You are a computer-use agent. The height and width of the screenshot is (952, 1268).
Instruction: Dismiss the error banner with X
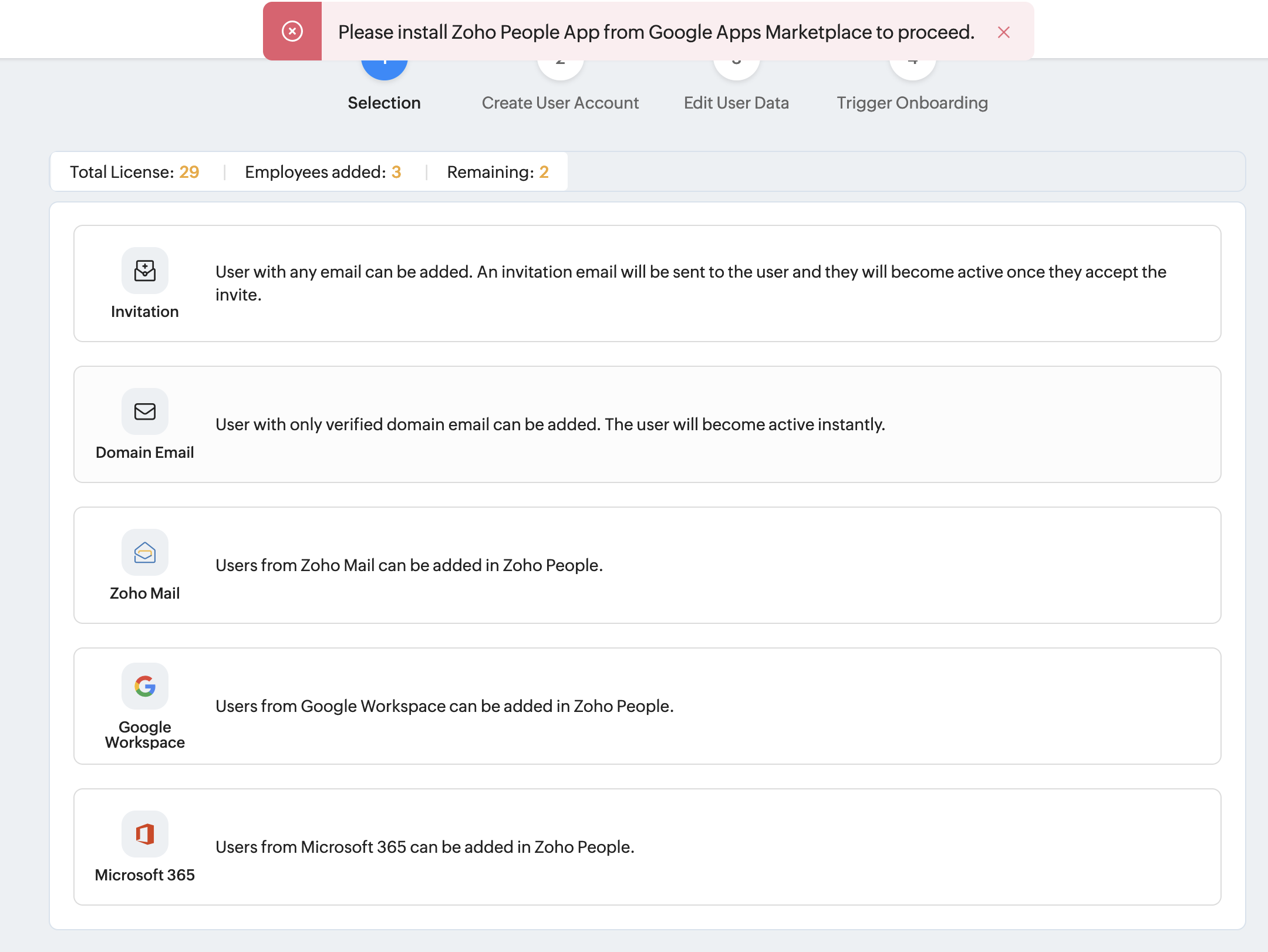point(1003,32)
